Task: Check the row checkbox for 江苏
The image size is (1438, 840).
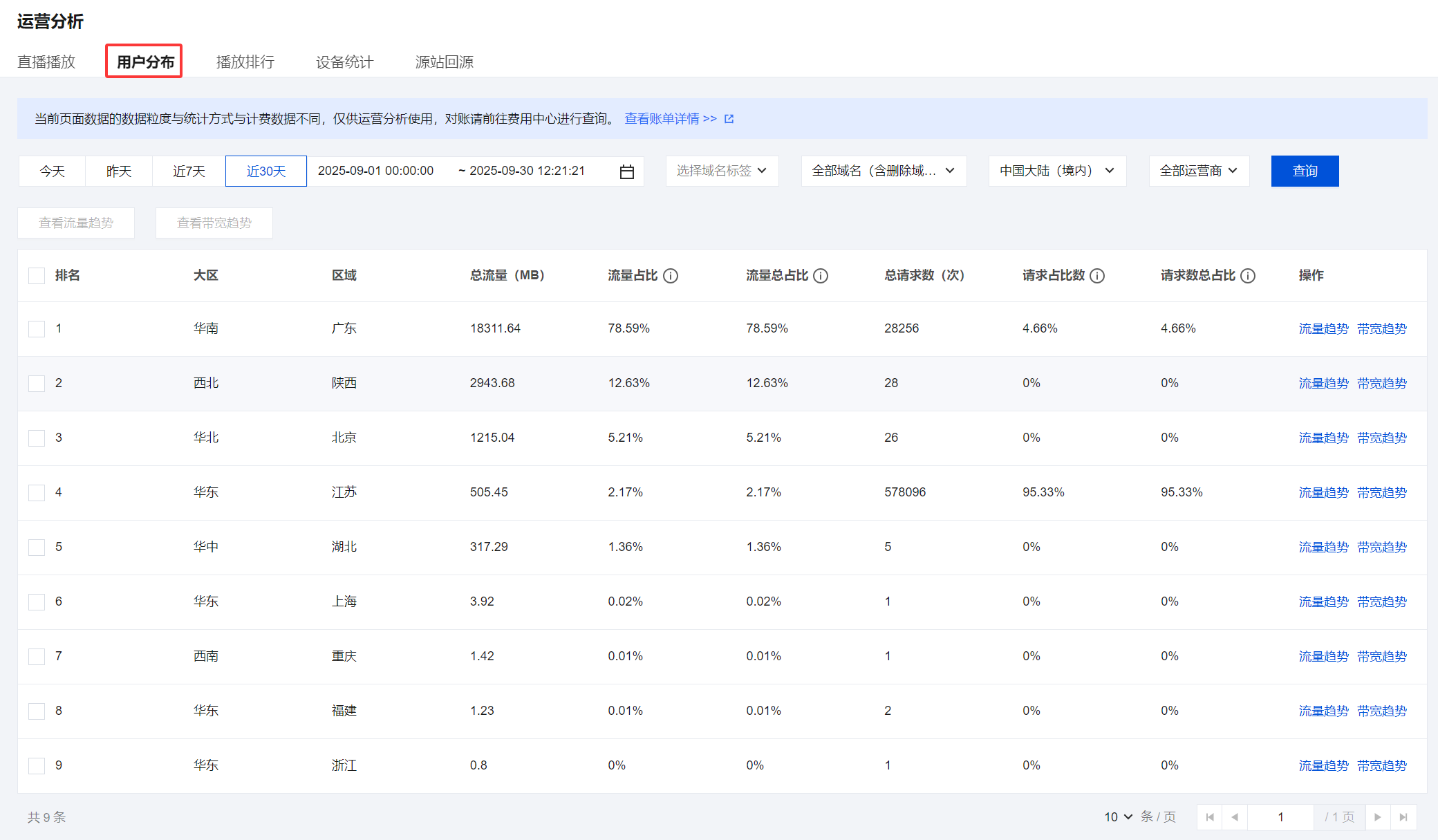Action: point(37,493)
